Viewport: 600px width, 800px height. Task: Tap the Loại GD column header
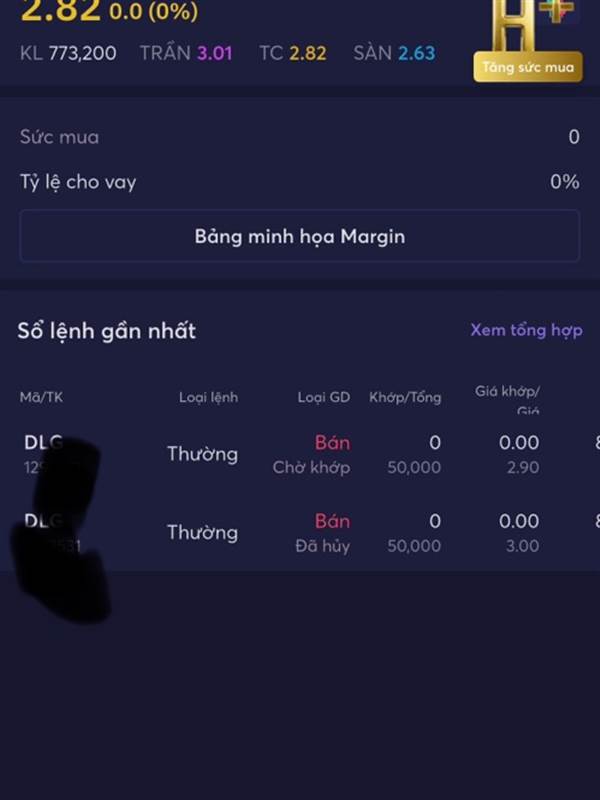tap(324, 397)
